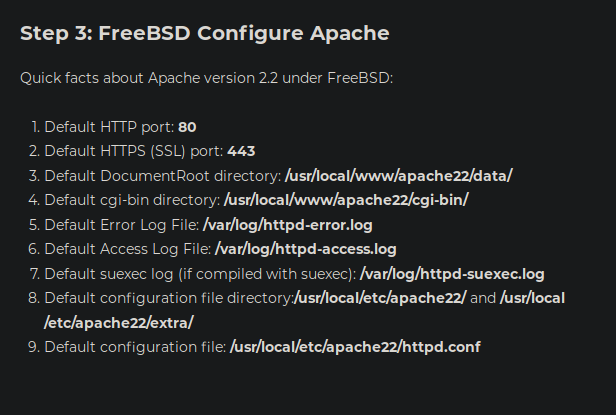This screenshot has width=616, height=415.
Task: Click the "Step 3: FreeBSD Configure Apache" heading
Action: (204, 33)
